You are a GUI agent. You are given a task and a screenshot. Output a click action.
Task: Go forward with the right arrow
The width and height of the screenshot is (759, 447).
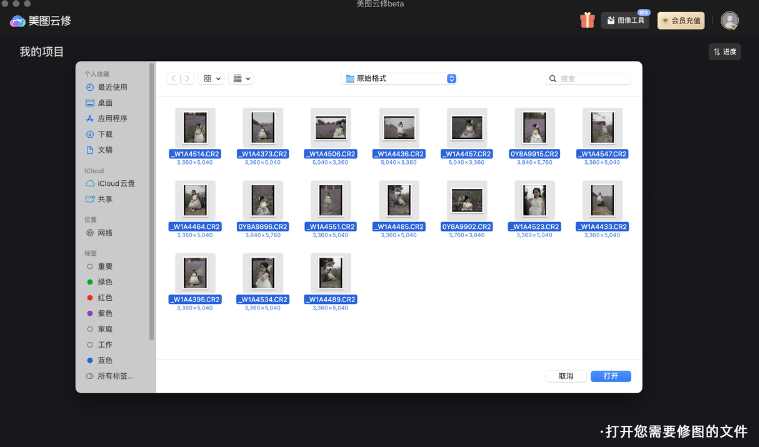point(187,78)
